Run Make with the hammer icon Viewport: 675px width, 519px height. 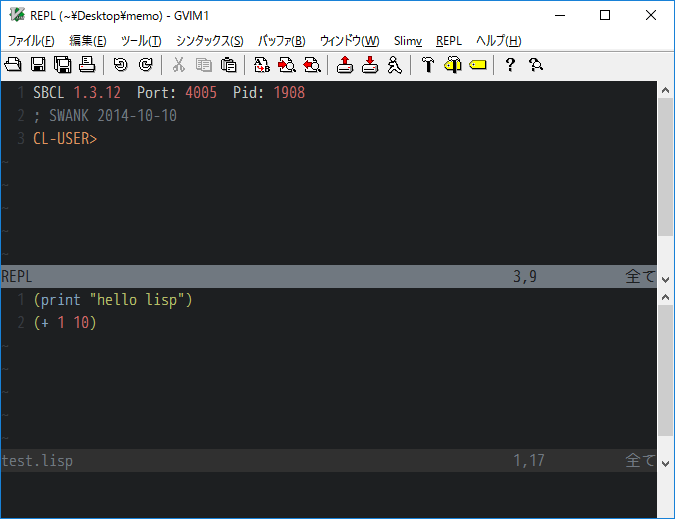point(427,65)
